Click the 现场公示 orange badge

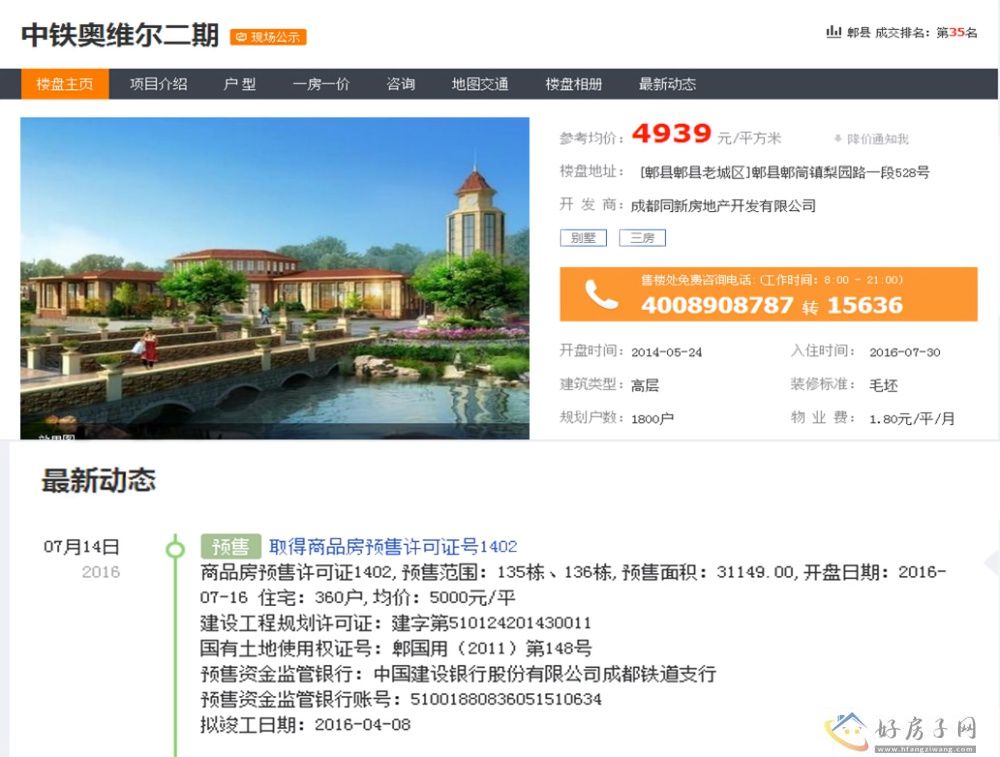pyautogui.click(x=268, y=37)
